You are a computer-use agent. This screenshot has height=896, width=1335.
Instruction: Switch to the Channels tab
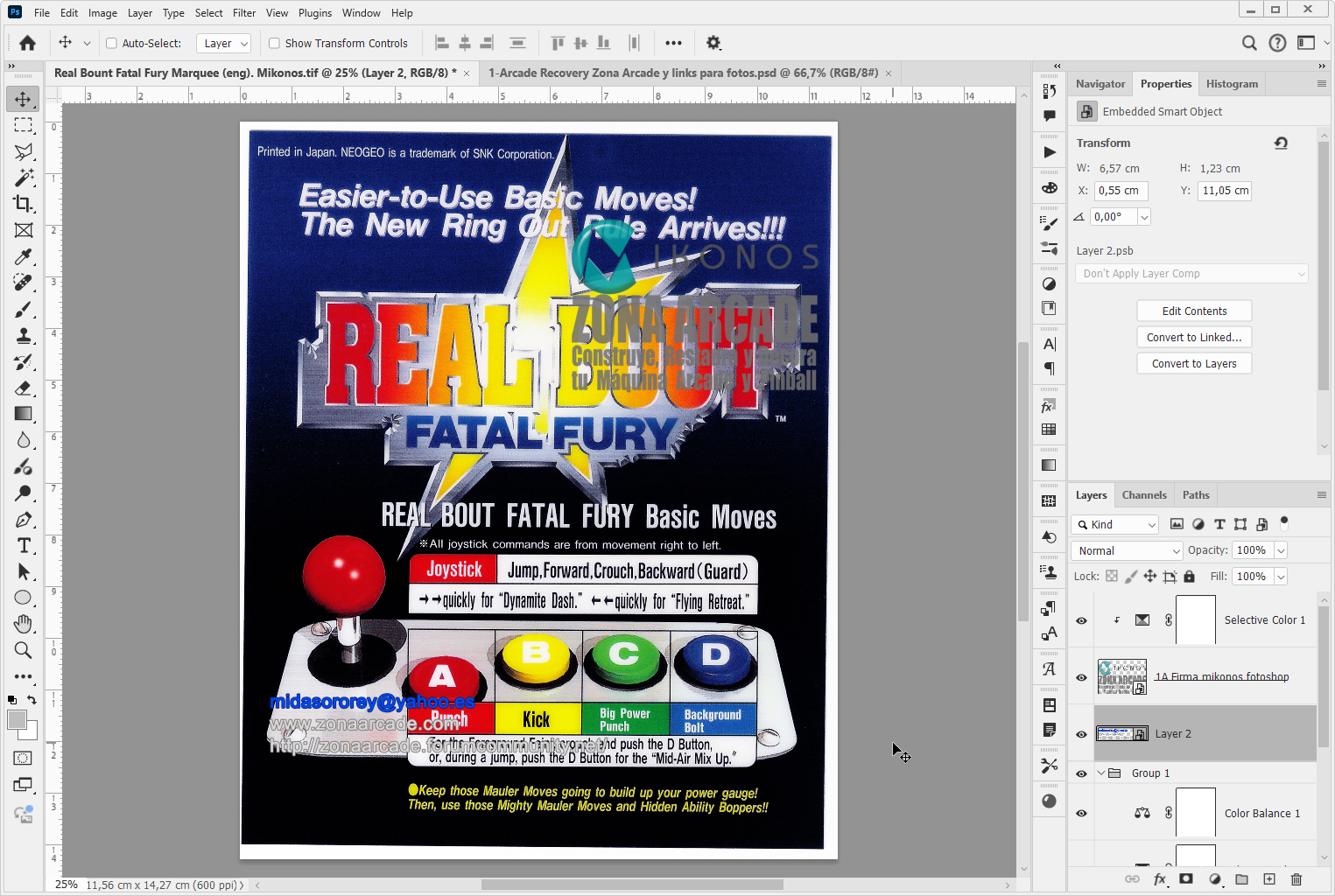click(x=1144, y=495)
